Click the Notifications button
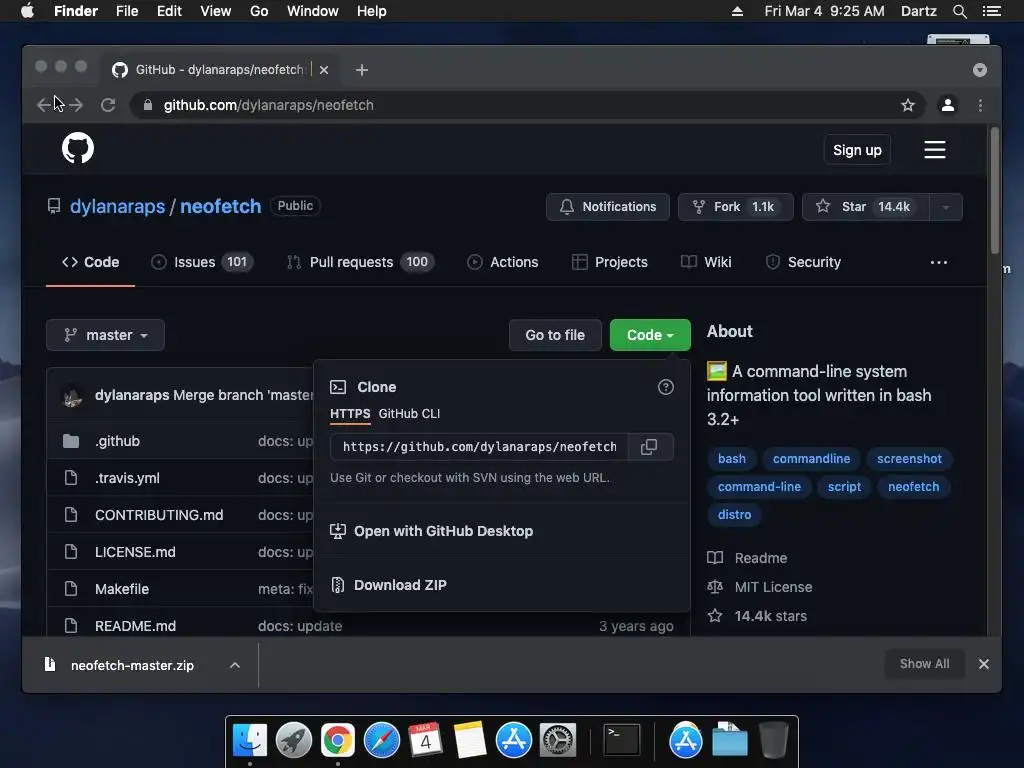1024x768 pixels. [607, 207]
